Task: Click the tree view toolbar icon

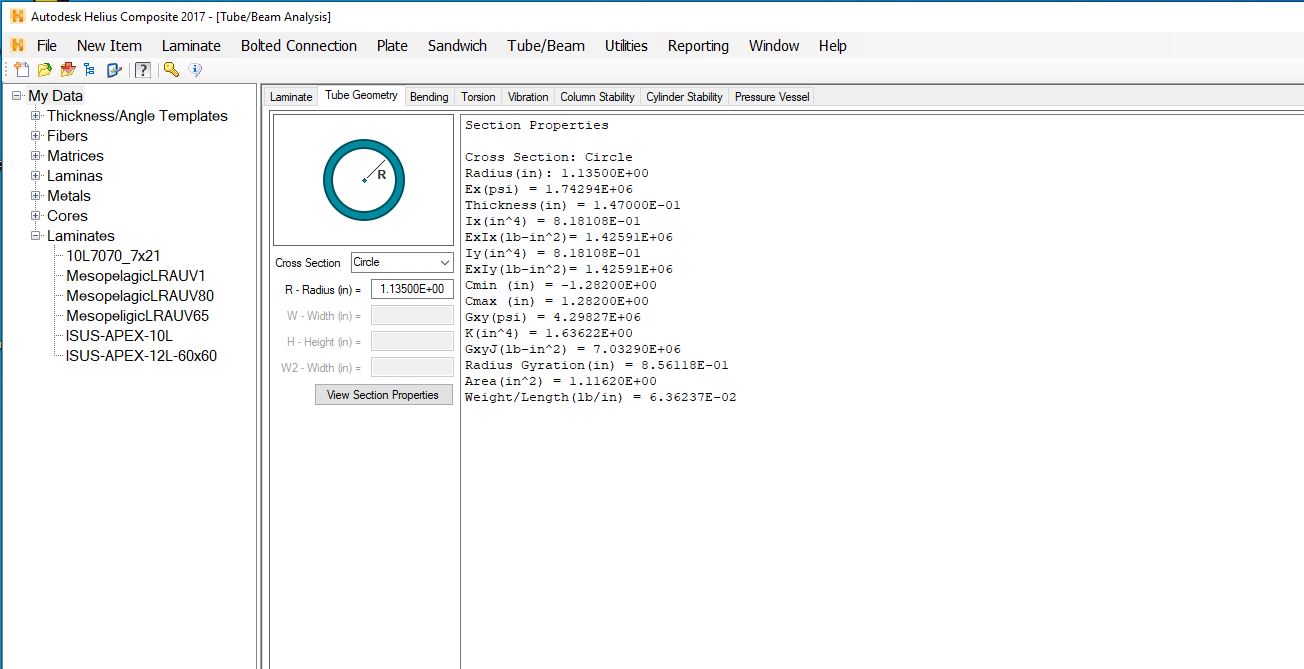Action: (90, 70)
